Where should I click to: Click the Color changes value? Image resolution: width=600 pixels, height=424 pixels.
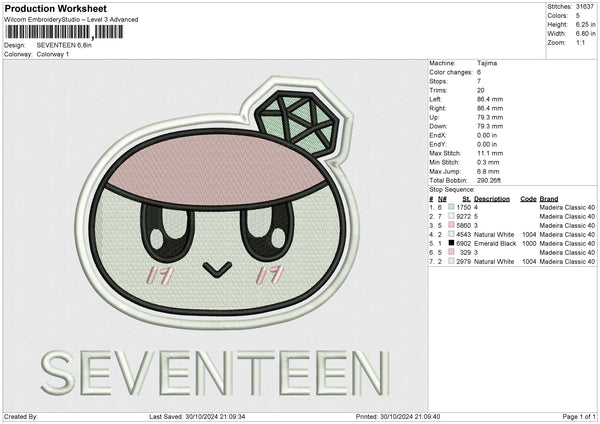[479, 72]
